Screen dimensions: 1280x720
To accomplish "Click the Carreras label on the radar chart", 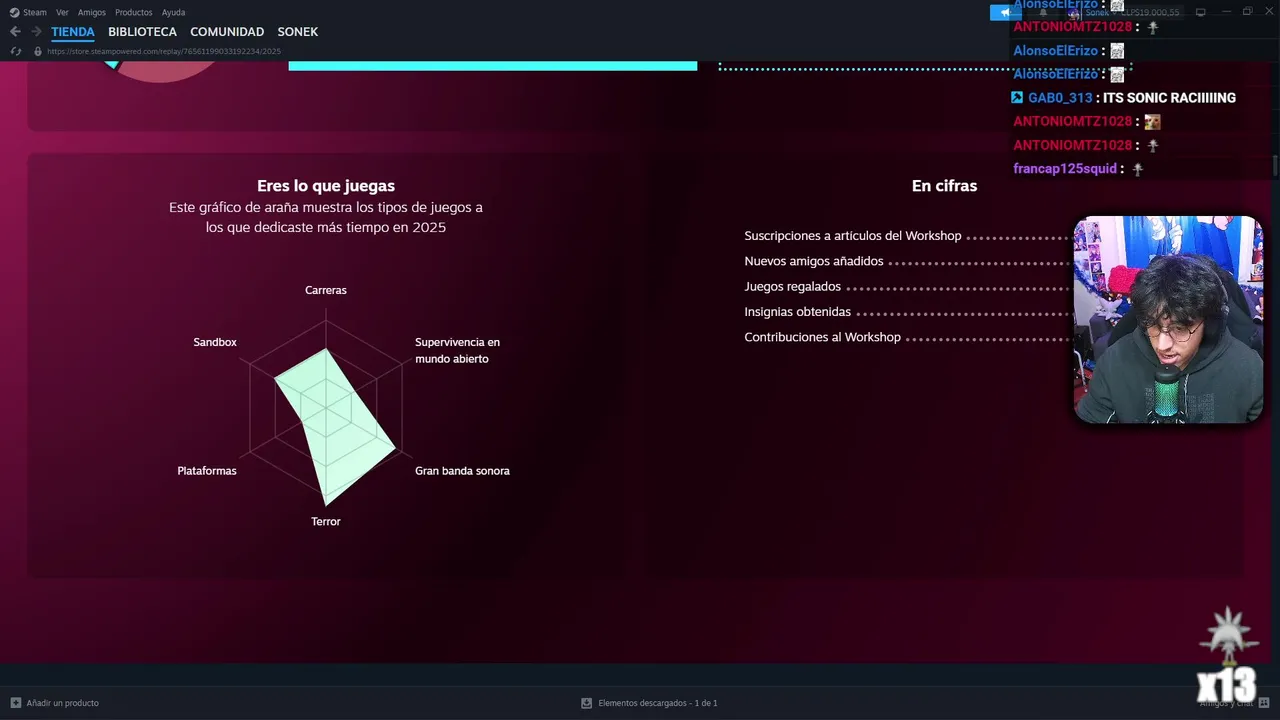I will (x=326, y=290).
